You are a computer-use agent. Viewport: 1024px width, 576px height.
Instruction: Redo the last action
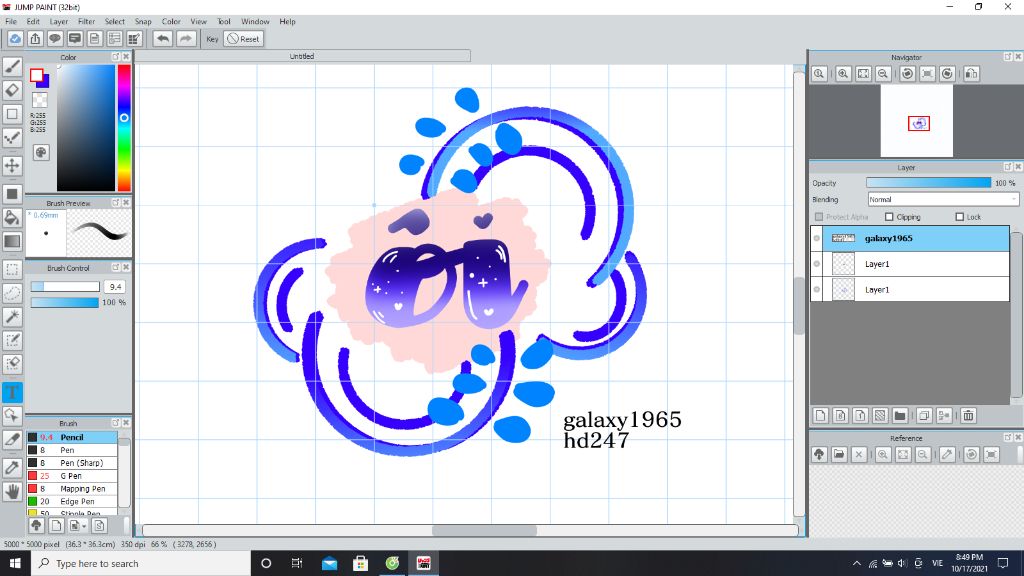click(x=186, y=39)
